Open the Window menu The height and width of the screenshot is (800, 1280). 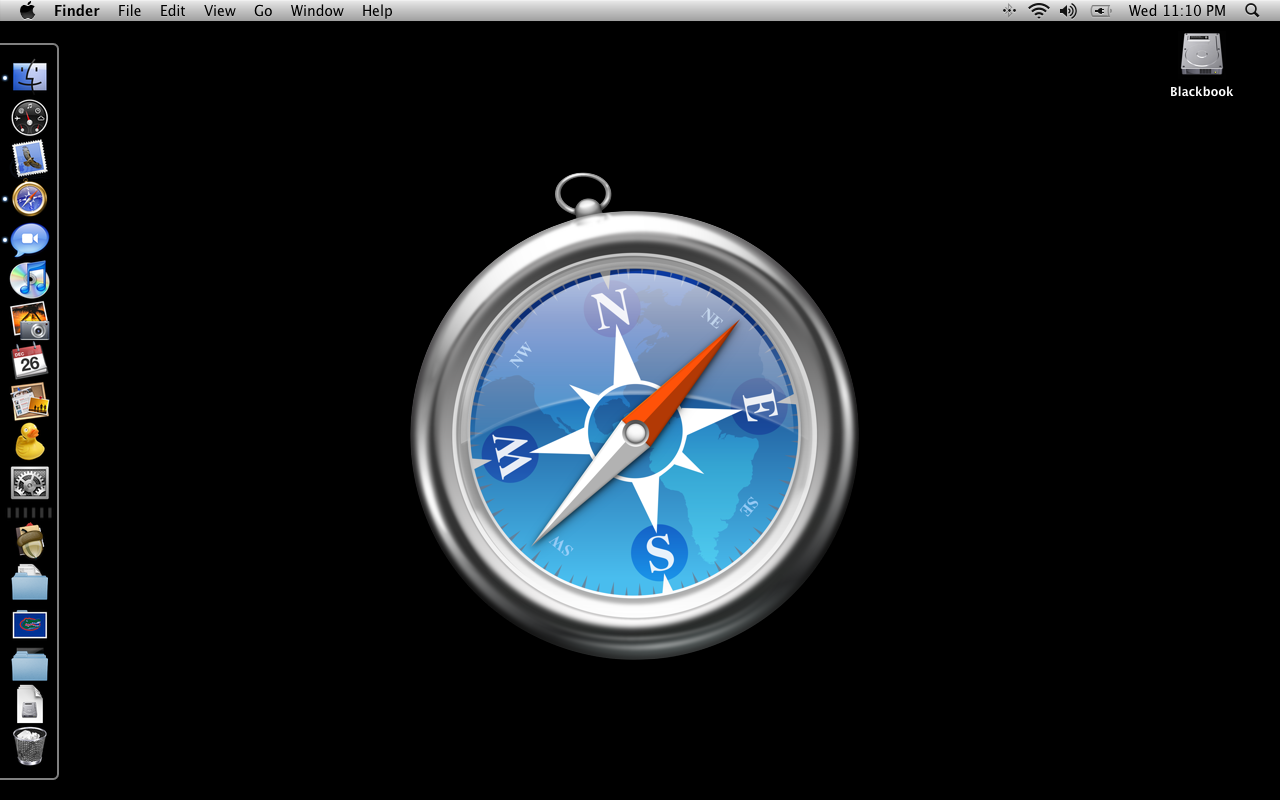click(317, 11)
